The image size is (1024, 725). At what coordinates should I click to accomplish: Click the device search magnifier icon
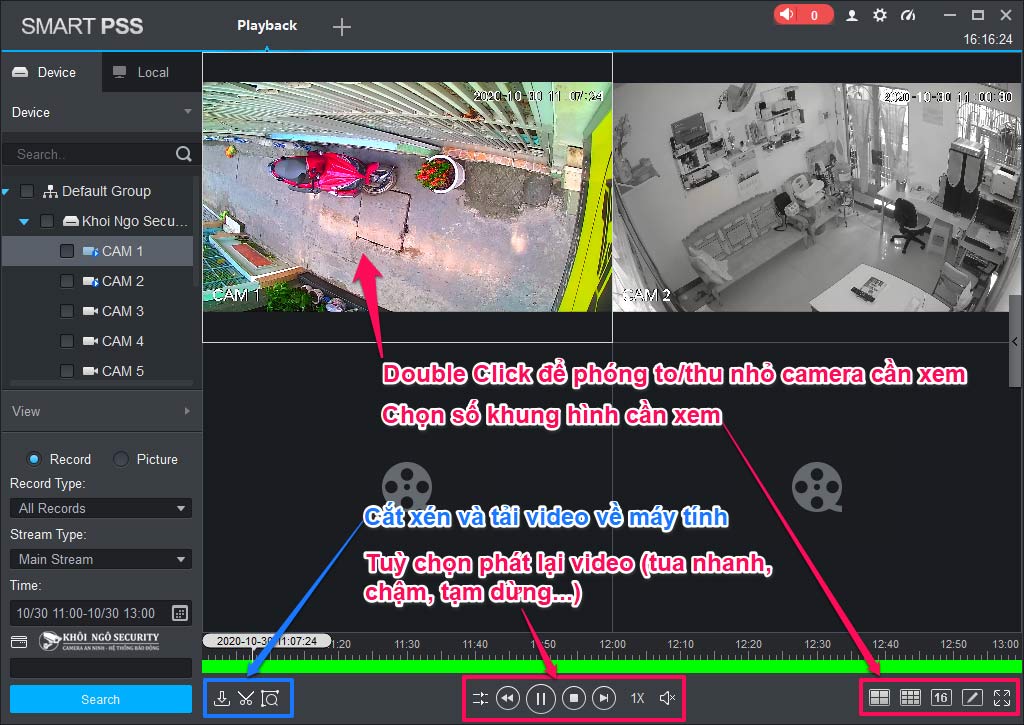(184, 154)
